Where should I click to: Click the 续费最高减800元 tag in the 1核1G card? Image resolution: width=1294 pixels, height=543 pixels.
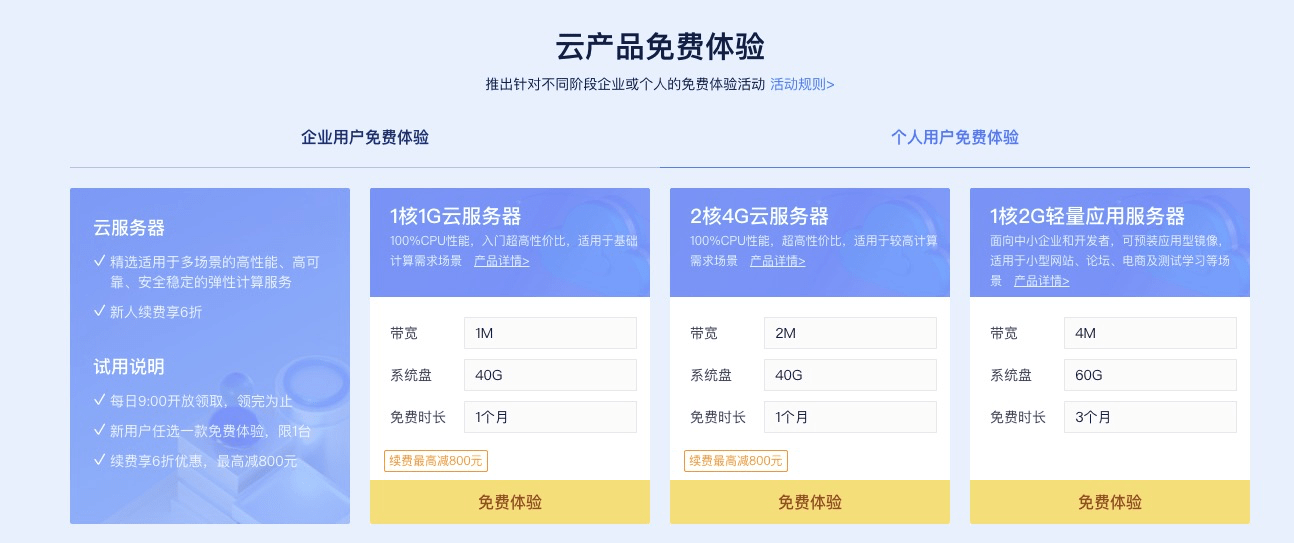(436, 461)
